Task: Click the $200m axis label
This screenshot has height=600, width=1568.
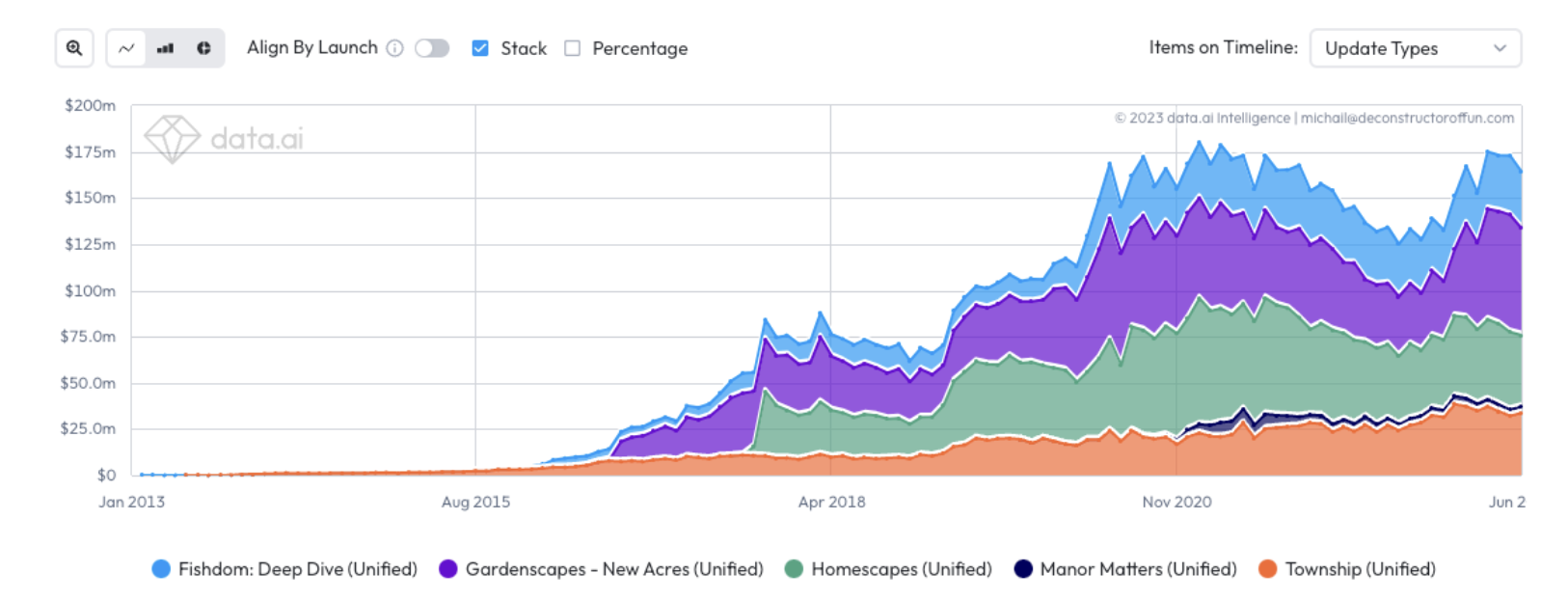Action: pyautogui.click(x=90, y=105)
